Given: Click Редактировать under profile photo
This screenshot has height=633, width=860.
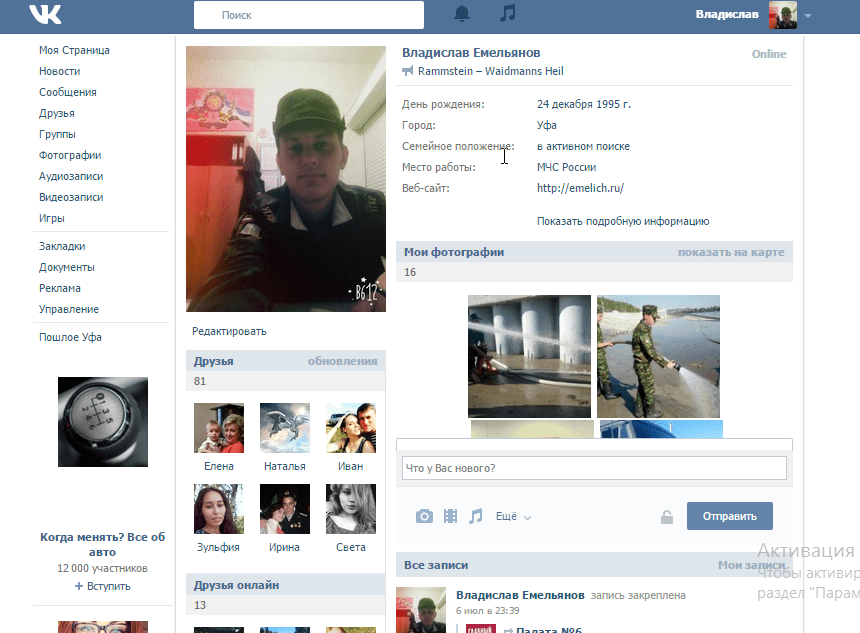Looking at the screenshot, I should pyautogui.click(x=229, y=331).
